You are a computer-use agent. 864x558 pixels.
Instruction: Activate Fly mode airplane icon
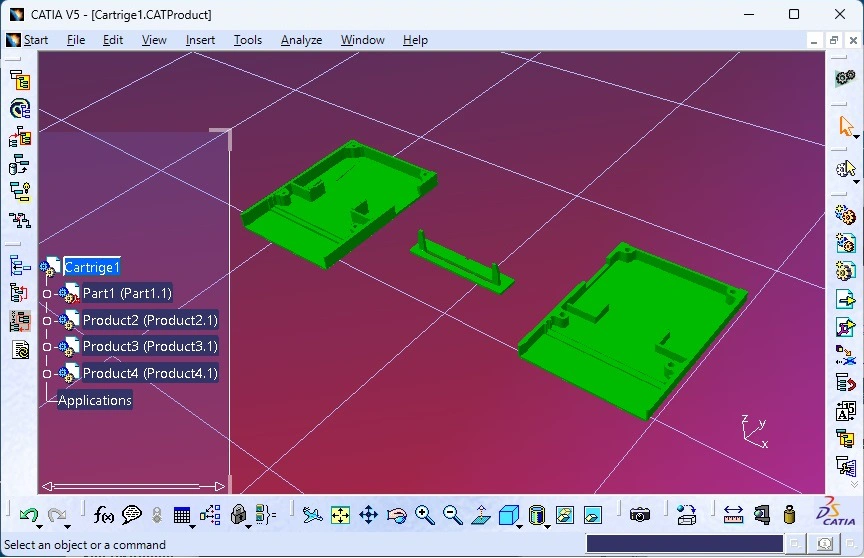tap(312, 515)
